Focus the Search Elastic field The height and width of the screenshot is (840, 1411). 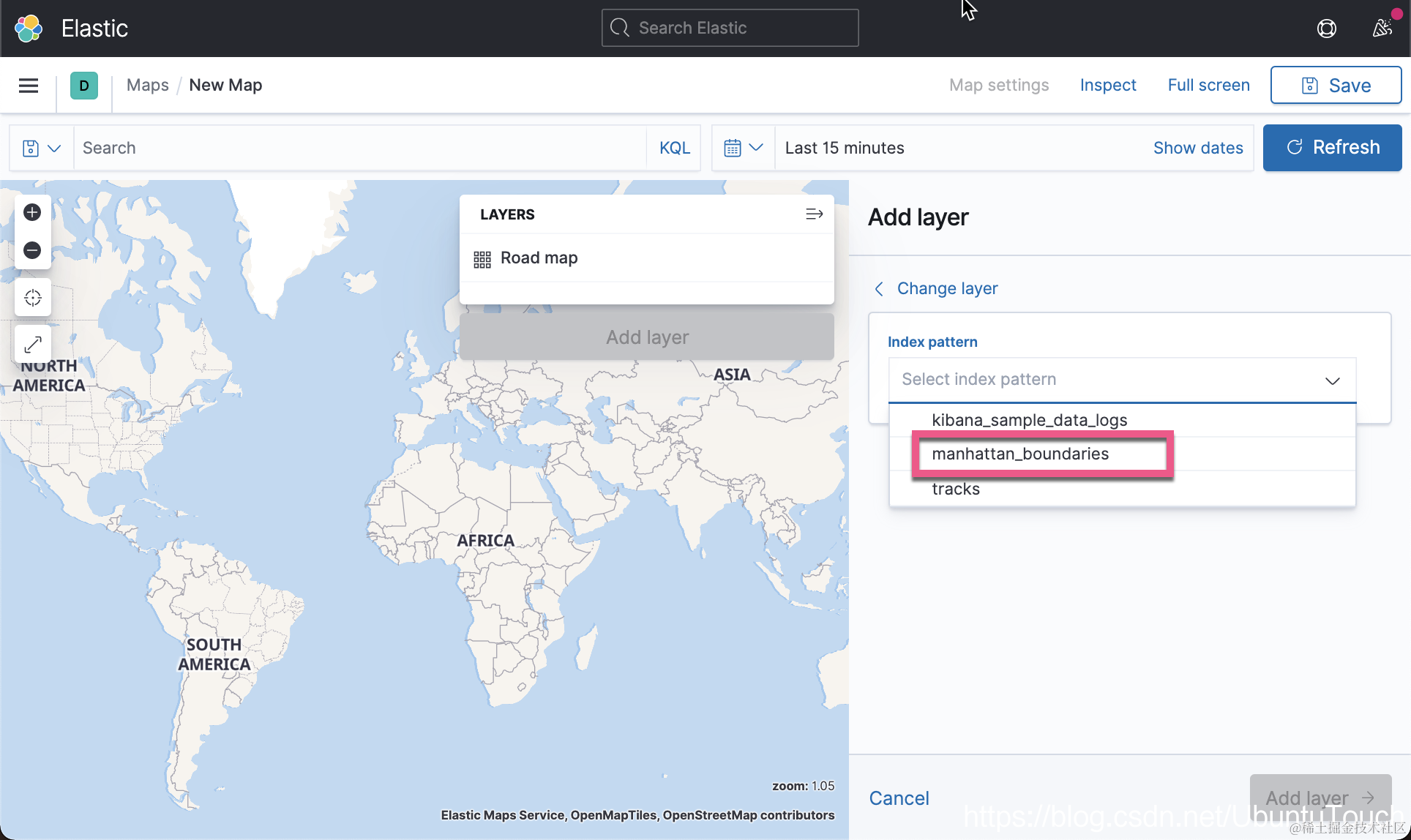pyautogui.click(x=730, y=29)
